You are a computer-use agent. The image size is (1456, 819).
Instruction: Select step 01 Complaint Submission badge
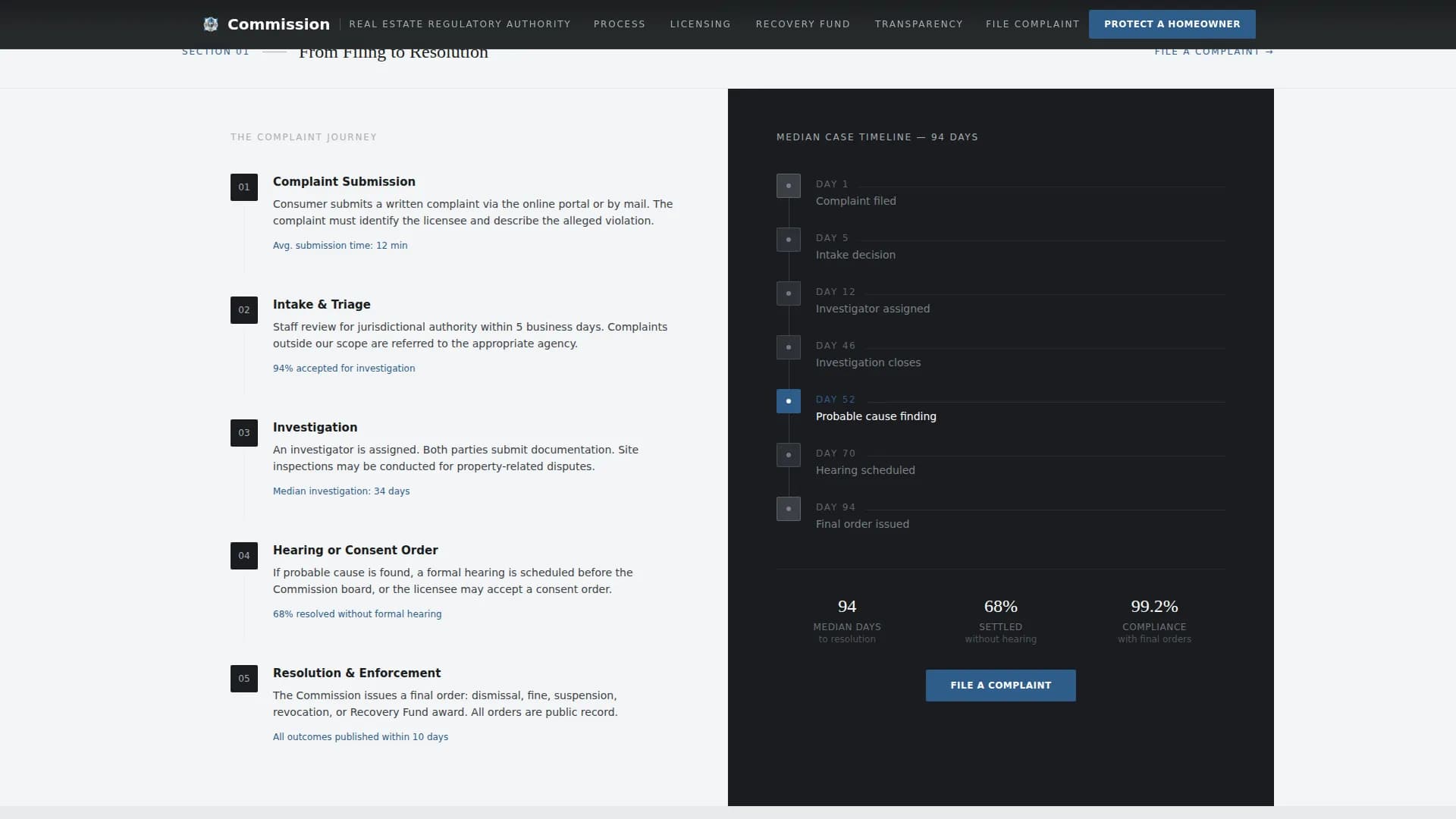[244, 187]
